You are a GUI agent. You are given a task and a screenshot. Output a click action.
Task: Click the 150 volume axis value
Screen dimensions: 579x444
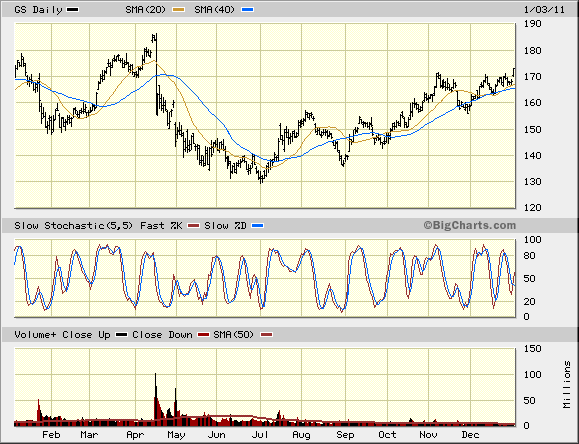[532, 349]
